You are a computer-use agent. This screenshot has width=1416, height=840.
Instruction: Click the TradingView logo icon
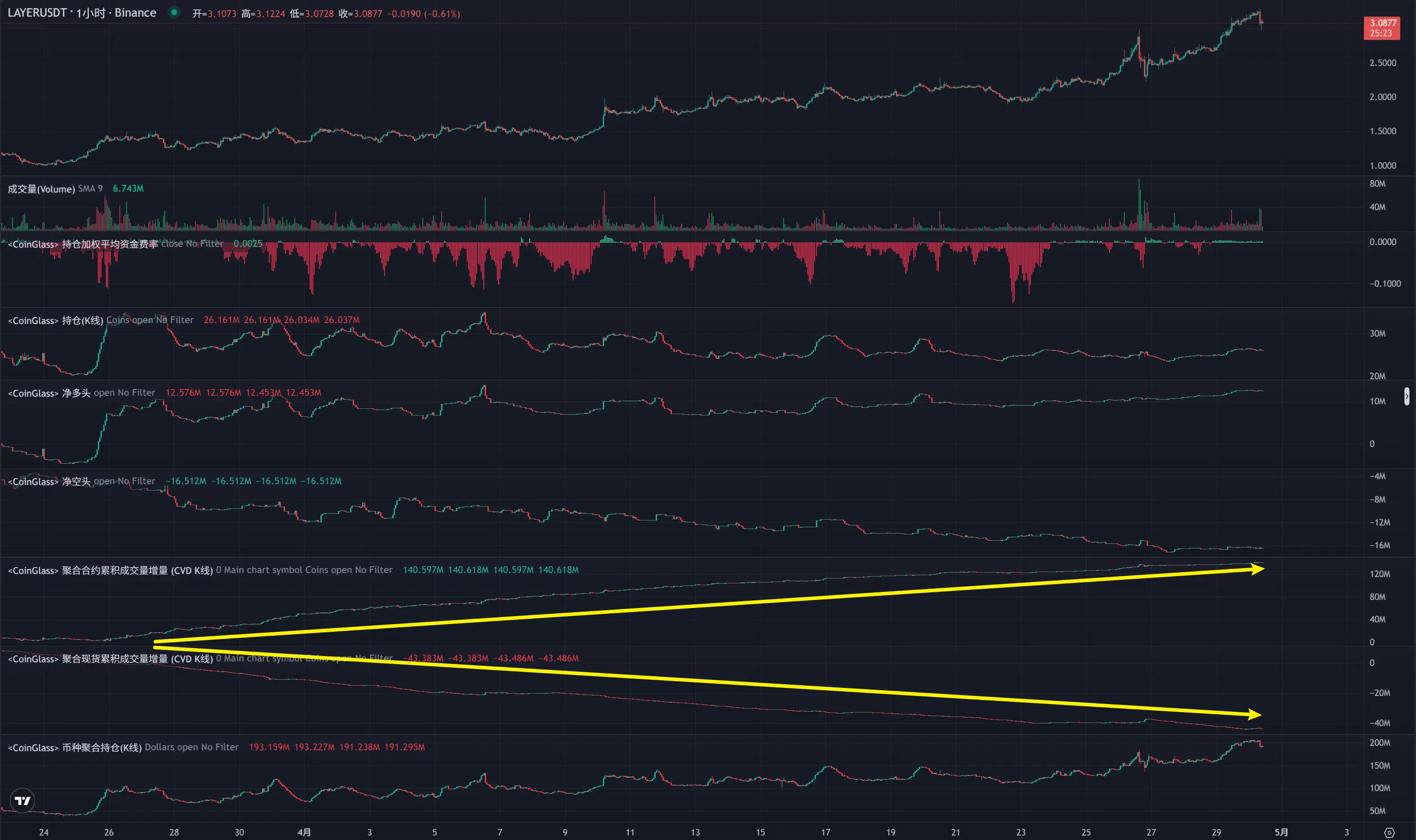(22, 801)
